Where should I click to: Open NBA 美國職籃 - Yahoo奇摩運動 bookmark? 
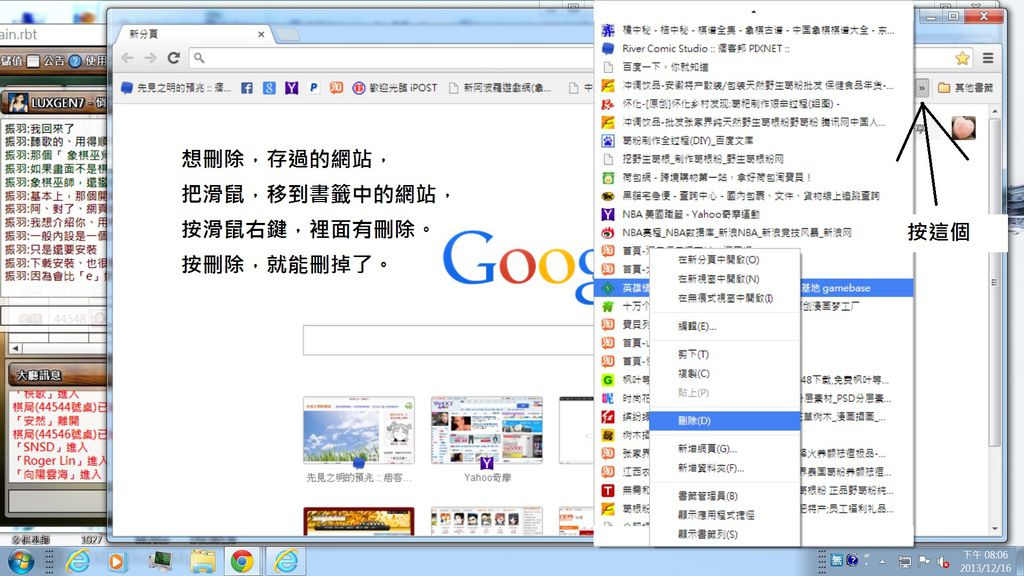coord(754,214)
